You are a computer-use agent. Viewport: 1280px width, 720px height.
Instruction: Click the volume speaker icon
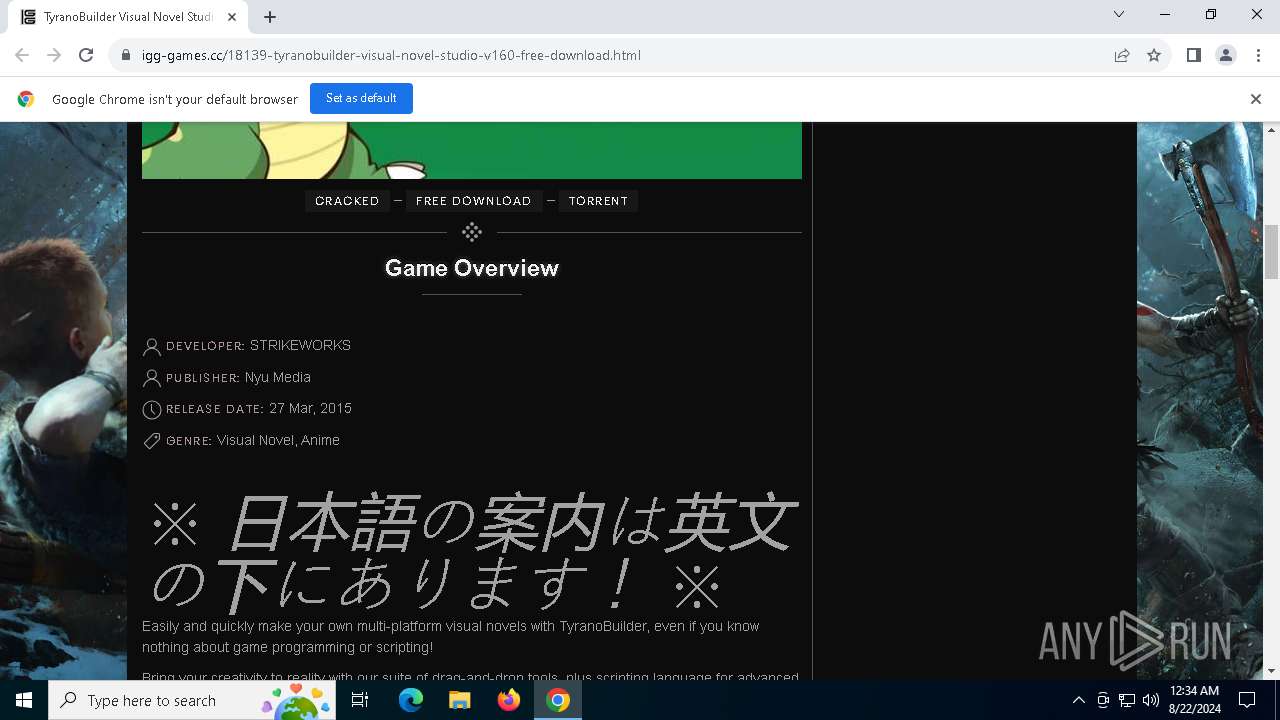tap(1151, 700)
